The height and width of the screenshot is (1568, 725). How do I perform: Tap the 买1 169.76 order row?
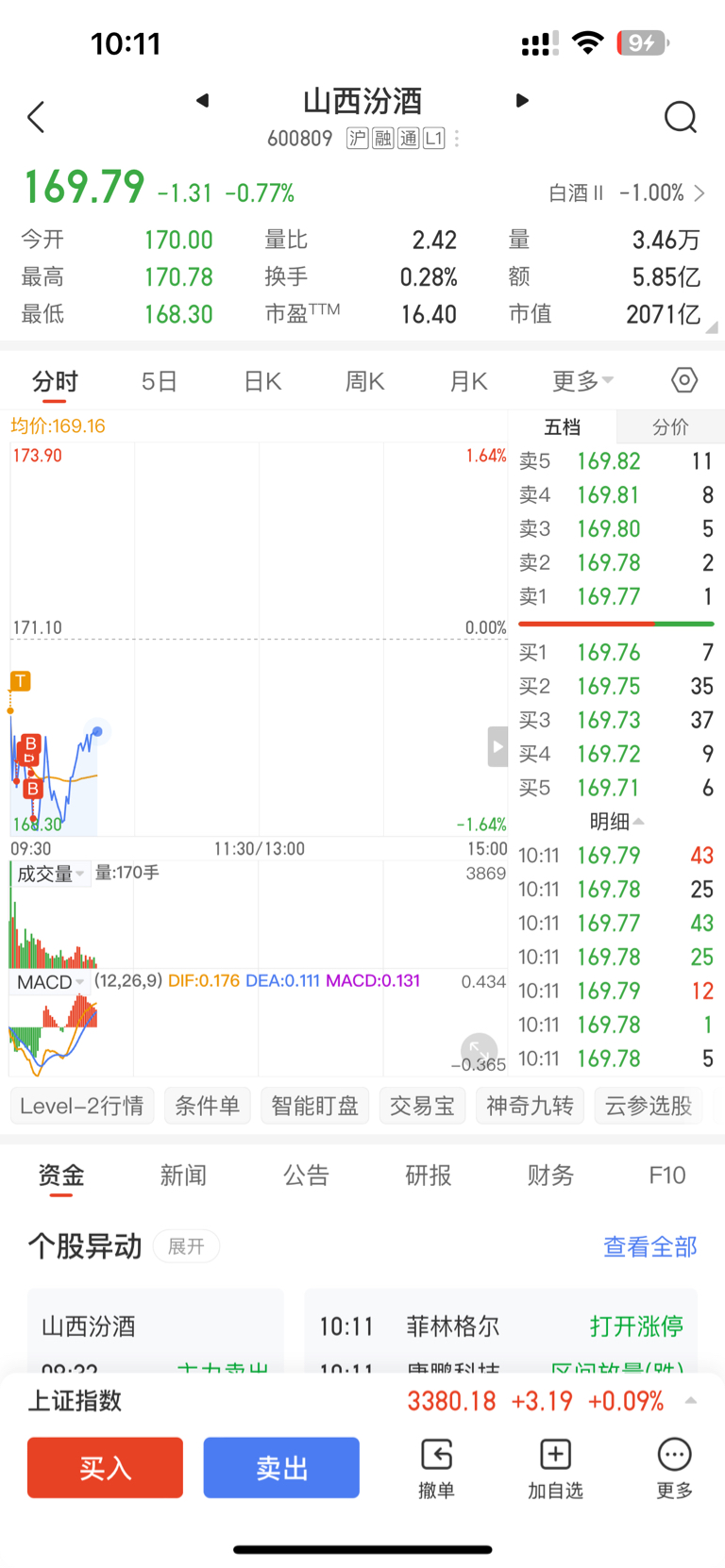(x=615, y=652)
